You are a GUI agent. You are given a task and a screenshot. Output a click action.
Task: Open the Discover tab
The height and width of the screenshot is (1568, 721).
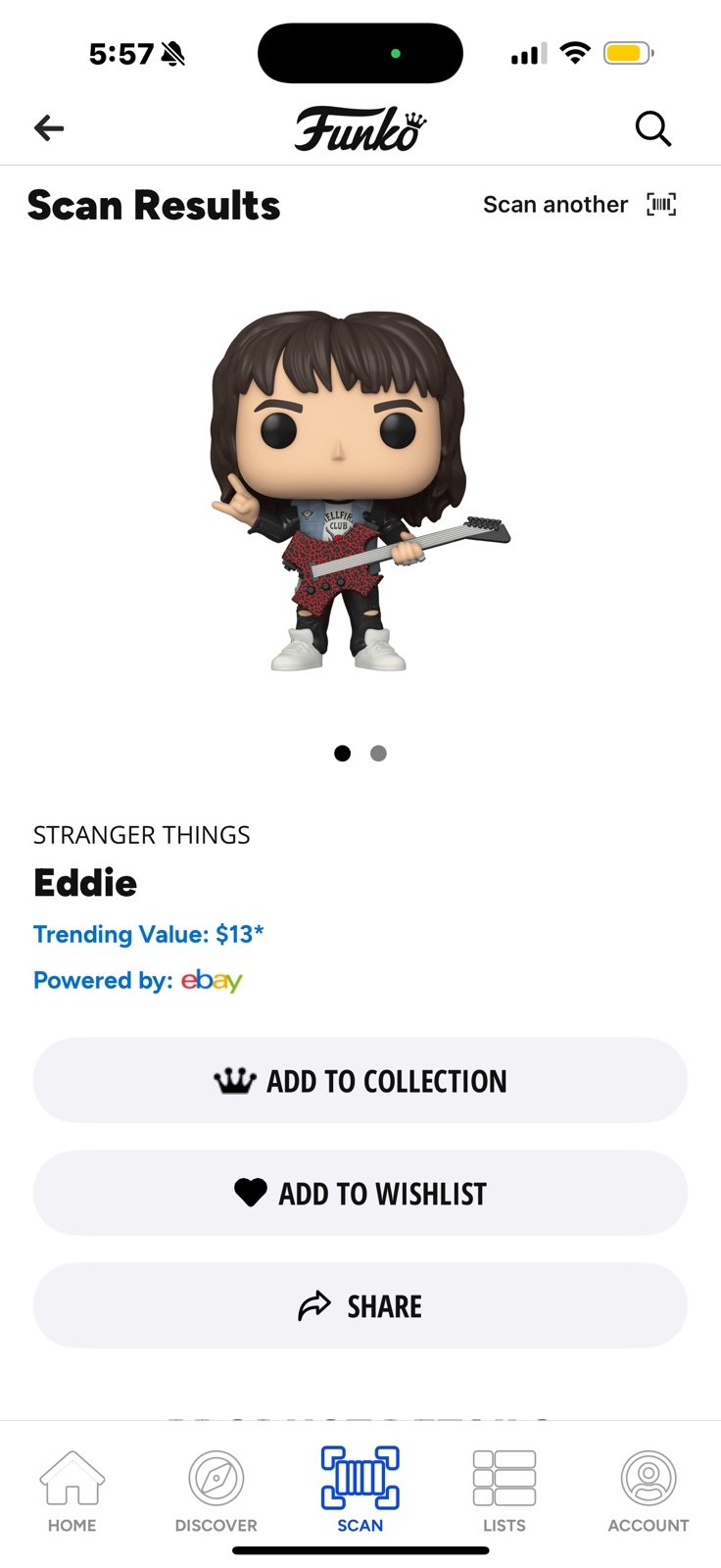pos(216,1492)
